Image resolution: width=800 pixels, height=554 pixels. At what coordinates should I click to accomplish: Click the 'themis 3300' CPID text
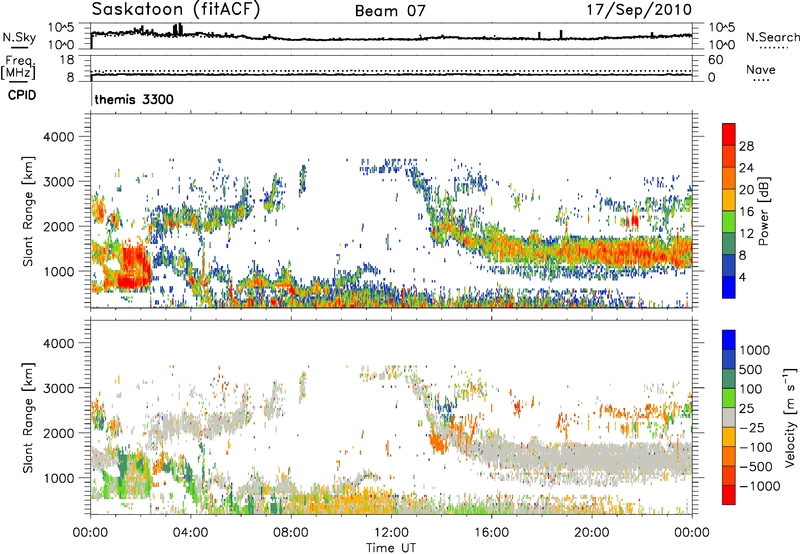(134, 99)
